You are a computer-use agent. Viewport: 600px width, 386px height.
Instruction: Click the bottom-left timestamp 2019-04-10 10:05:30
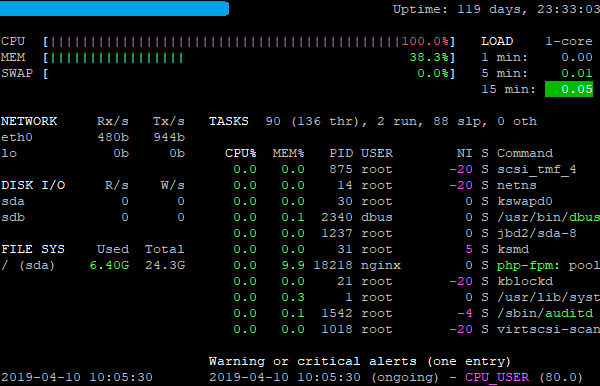point(77,378)
